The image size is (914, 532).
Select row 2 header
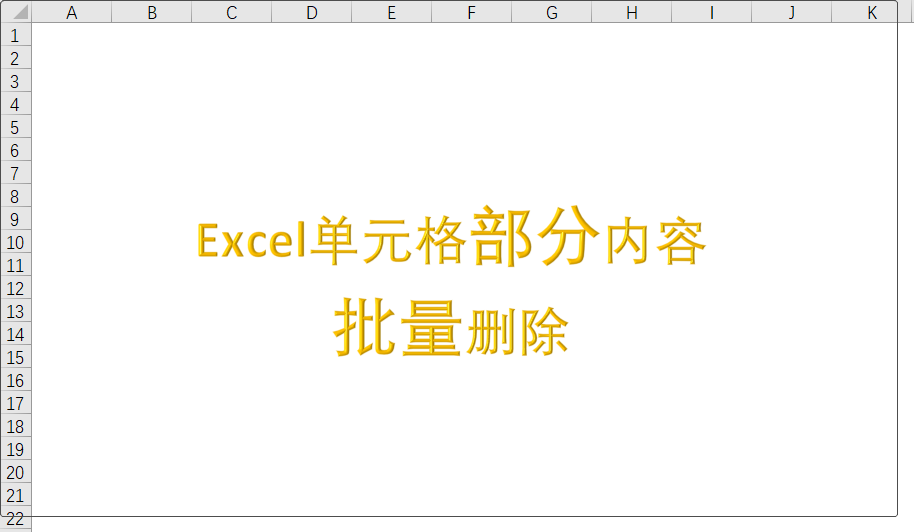16,58
